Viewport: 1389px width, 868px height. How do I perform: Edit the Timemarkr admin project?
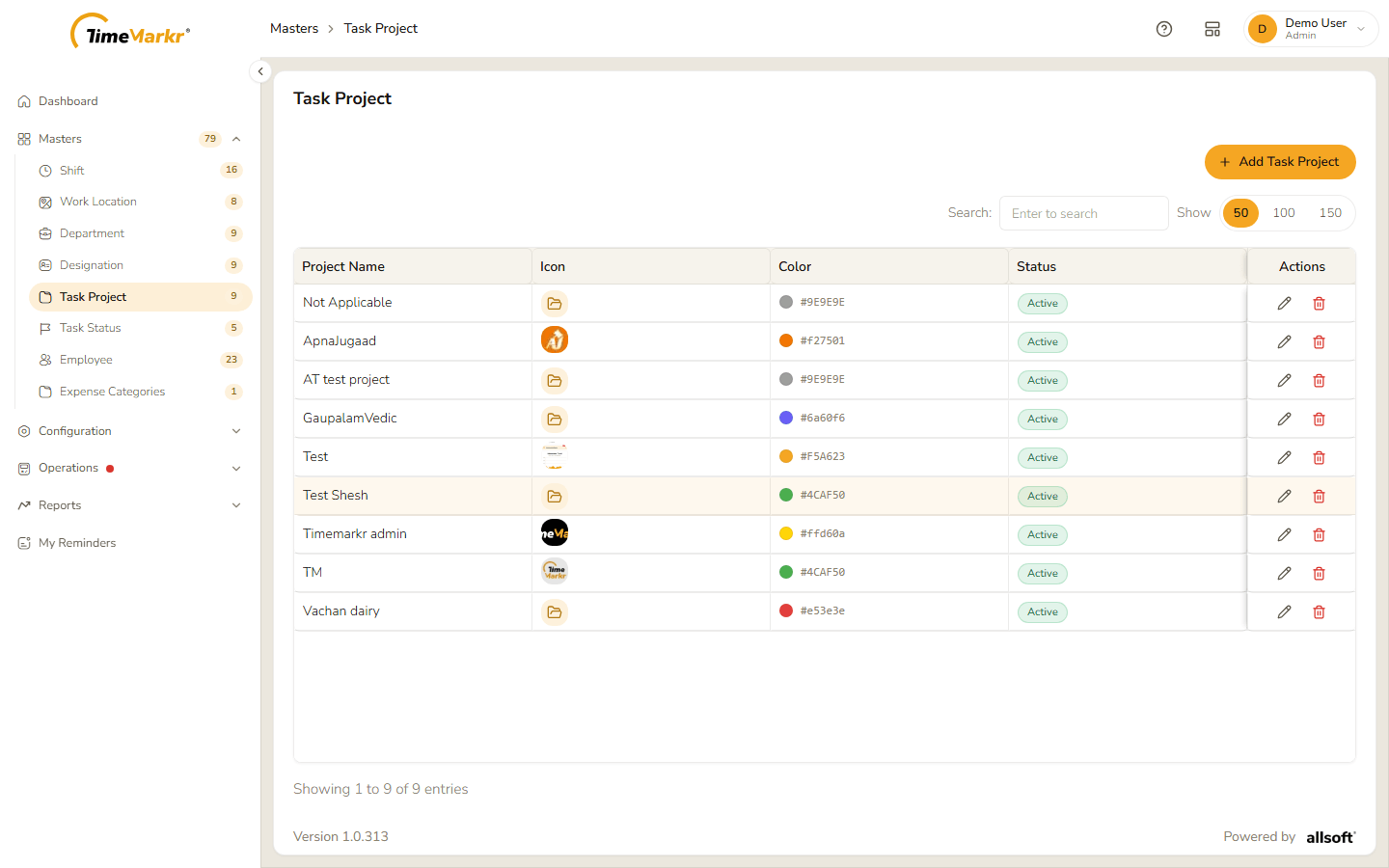tap(1284, 534)
